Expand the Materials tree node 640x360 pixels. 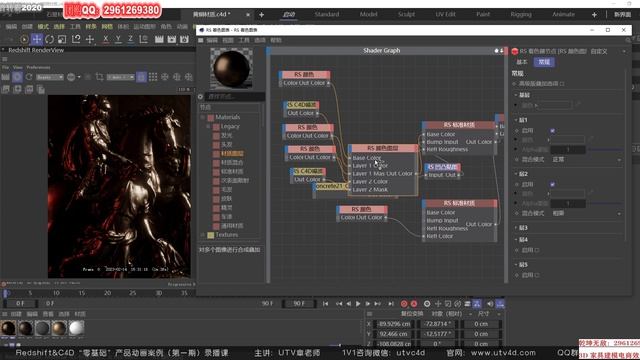click(x=203, y=118)
